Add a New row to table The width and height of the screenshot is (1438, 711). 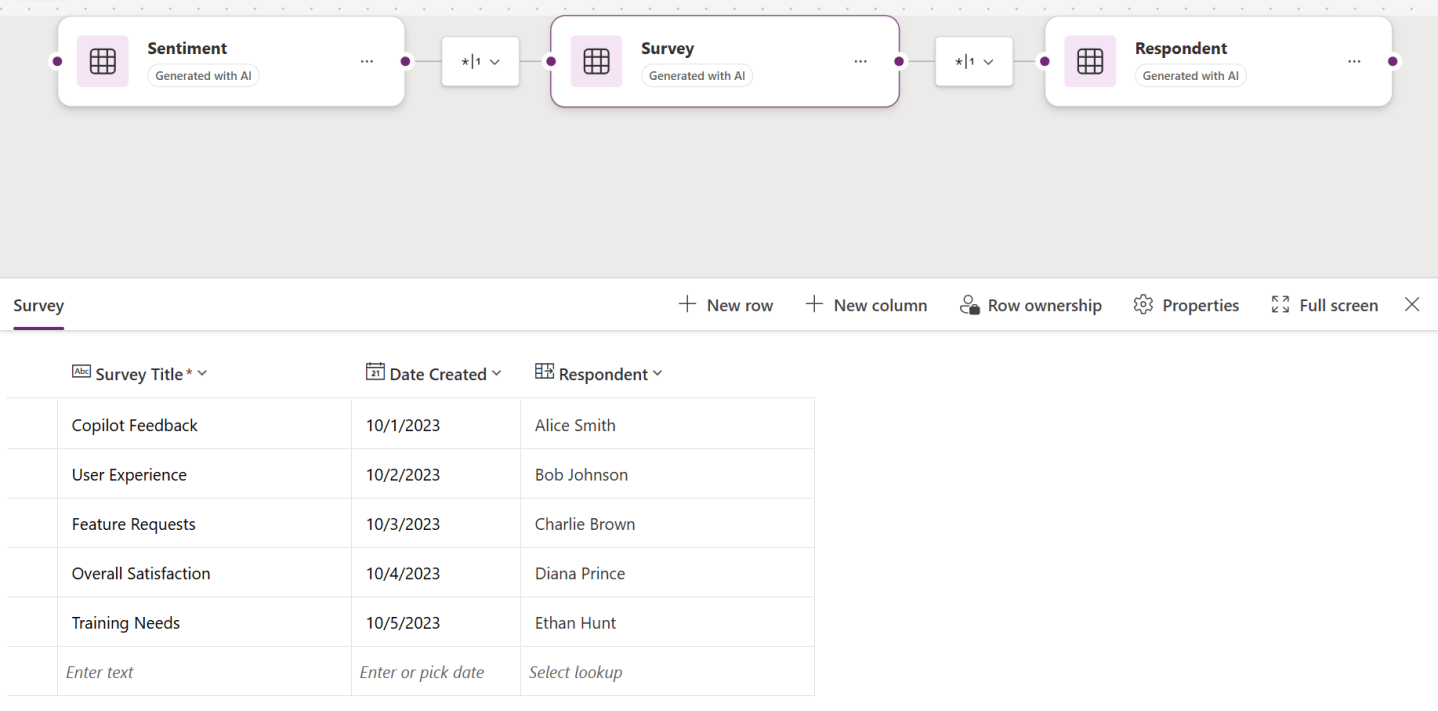tap(726, 305)
